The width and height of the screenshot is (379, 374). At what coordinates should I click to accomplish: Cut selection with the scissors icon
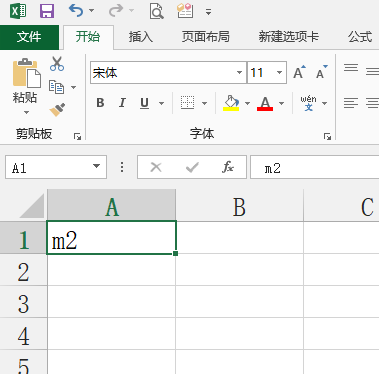[57, 64]
